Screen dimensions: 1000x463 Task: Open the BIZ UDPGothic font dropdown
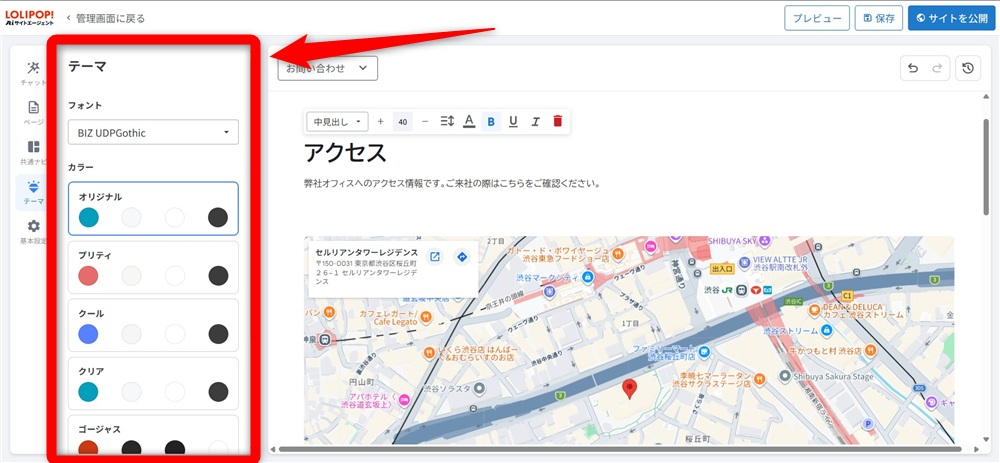point(153,133)
